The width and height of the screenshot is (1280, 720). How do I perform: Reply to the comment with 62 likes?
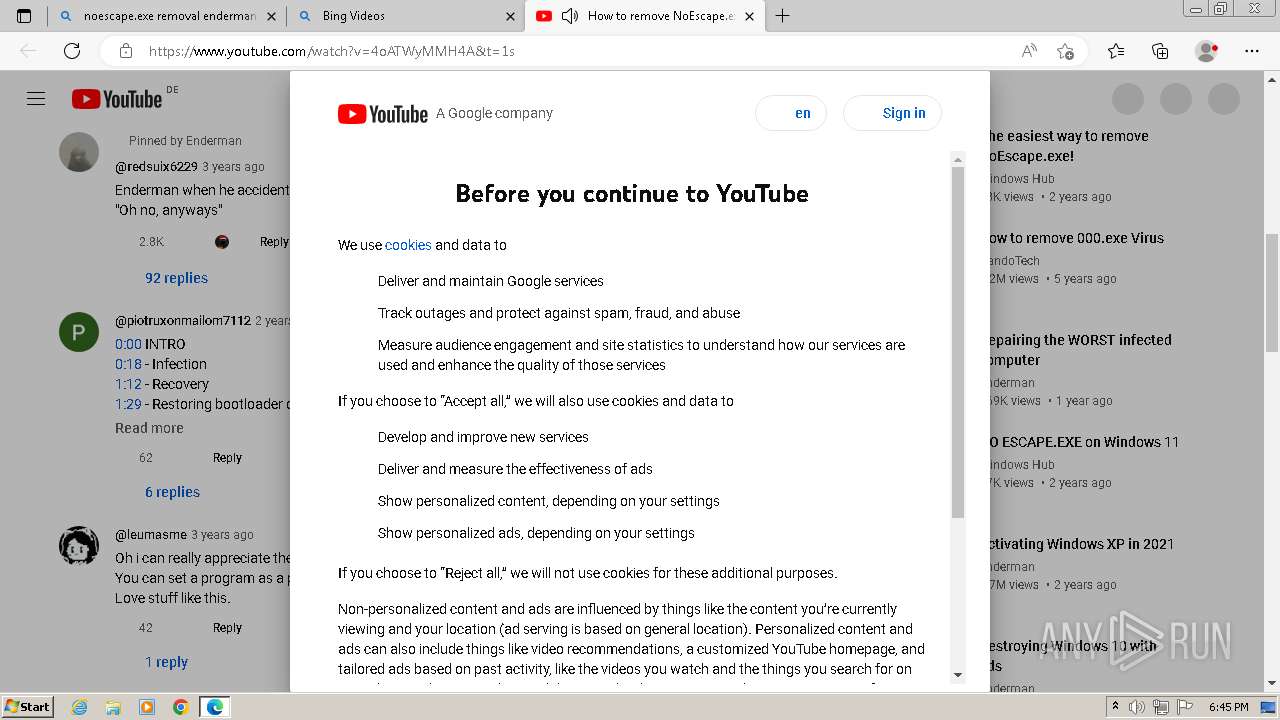click(x=227, y=458)
